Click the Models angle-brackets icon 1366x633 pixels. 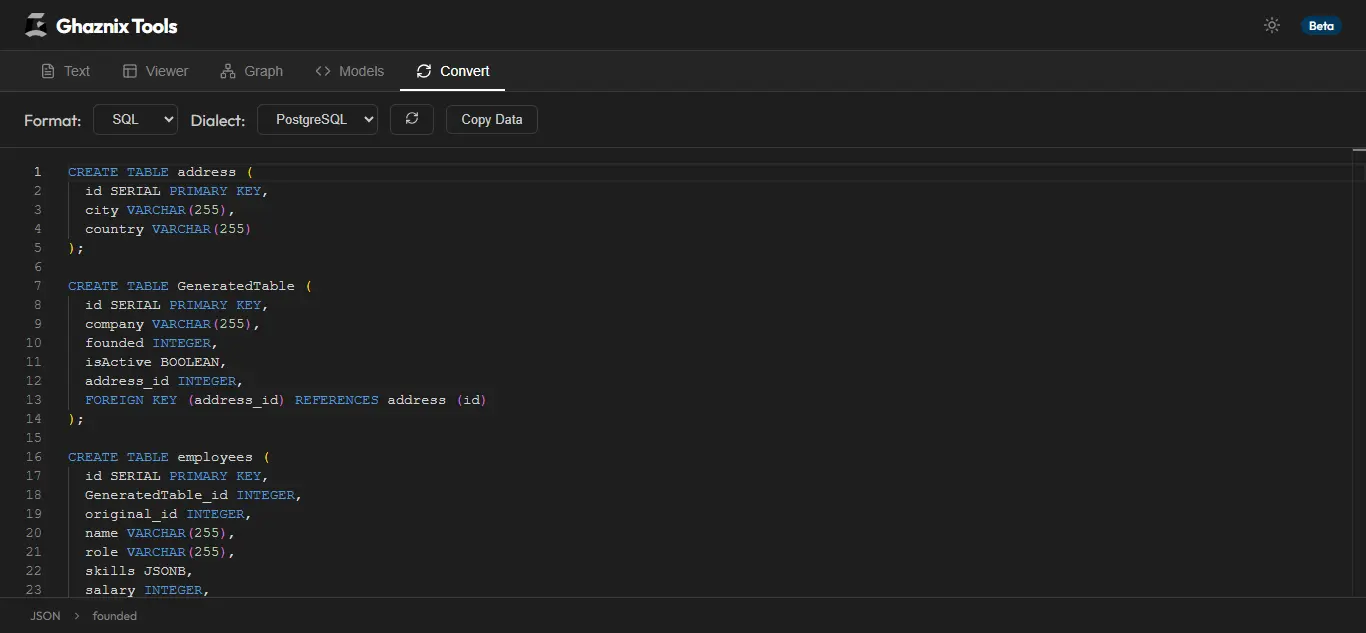click(323, 71)
